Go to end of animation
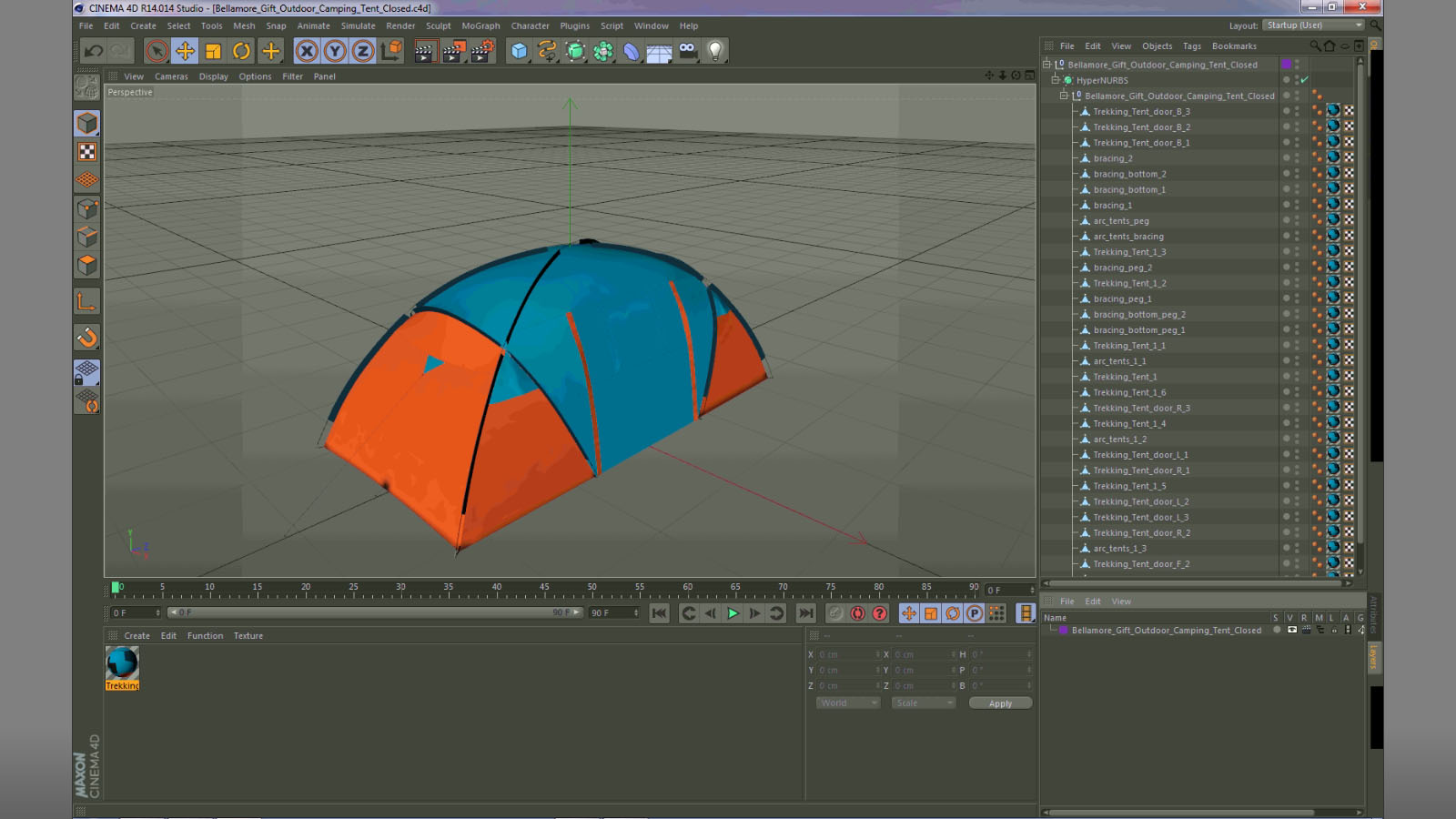1456x819 pixels. pos(805,613)
